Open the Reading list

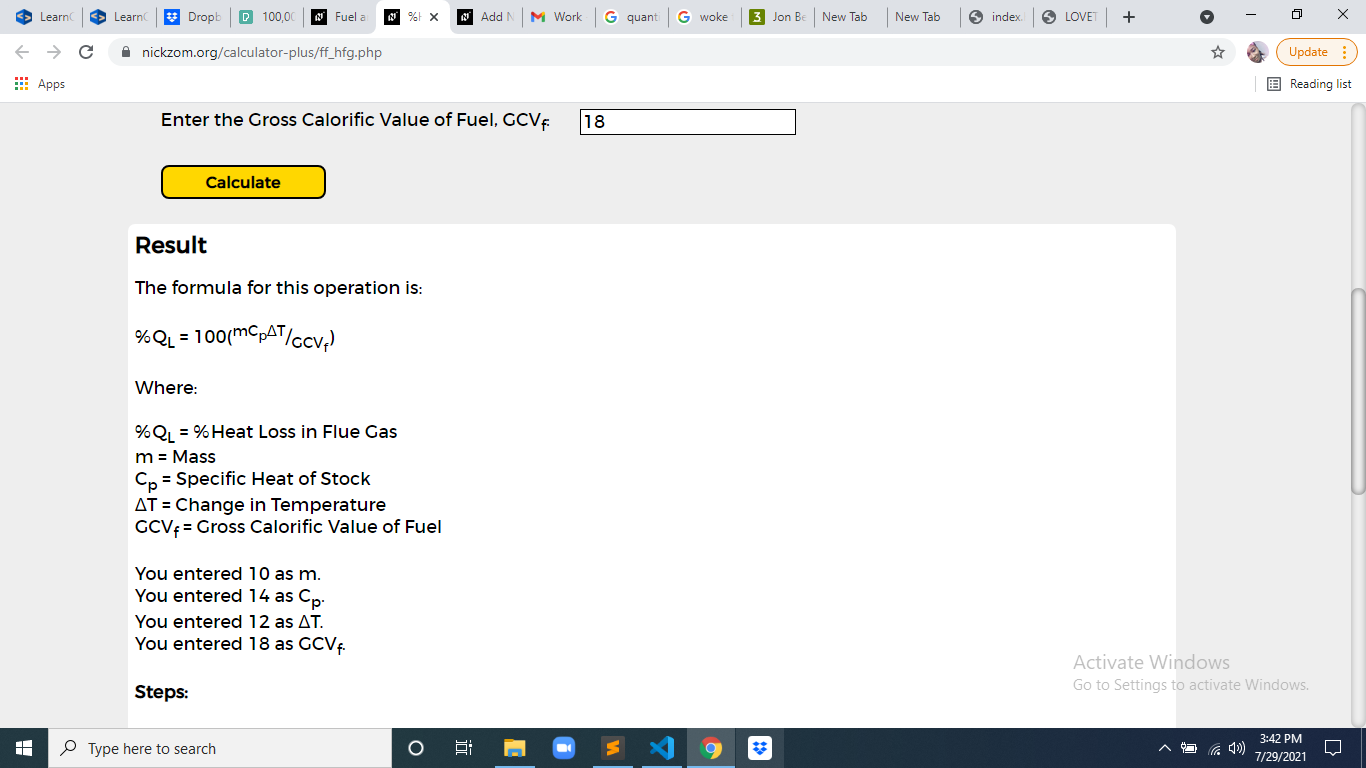(1309, 84)
